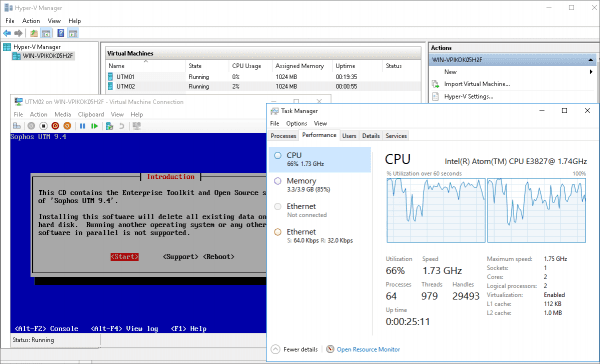The height and width of the screenshot is (364, 600).
Task: Click the UTM01 uptime value 00:19:35
Action: tap(346, 77)
